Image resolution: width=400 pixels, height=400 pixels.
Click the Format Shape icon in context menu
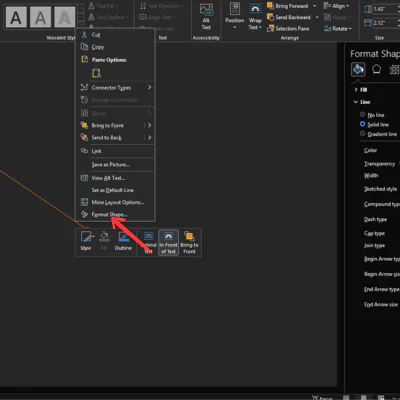(x=84, y=214)
